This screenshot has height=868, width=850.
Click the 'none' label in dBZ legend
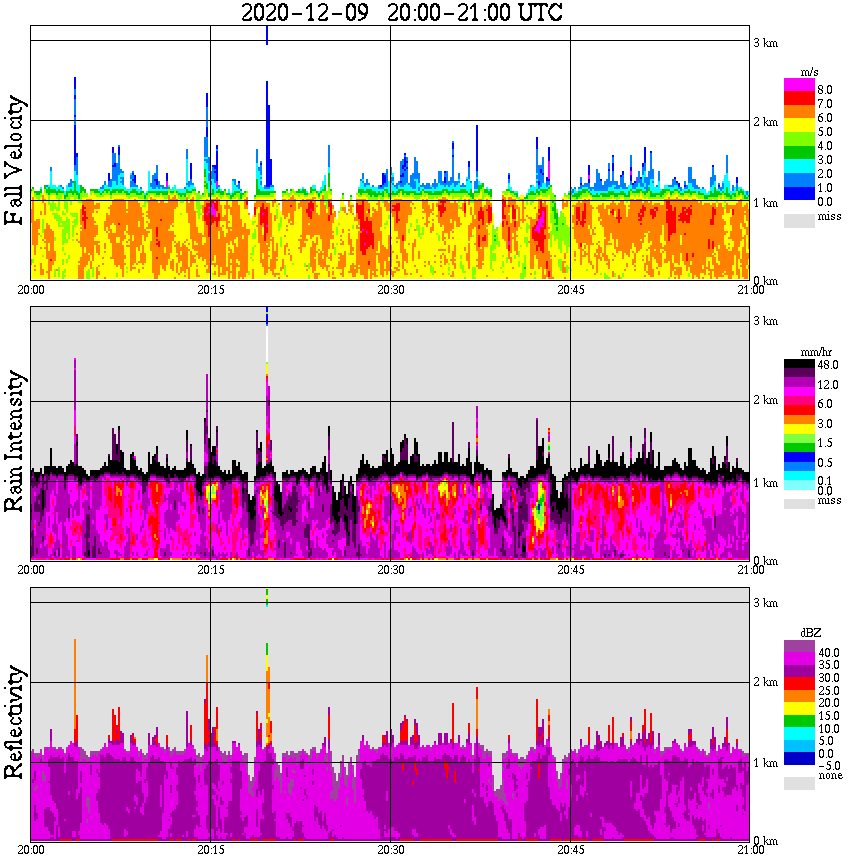[831, 776]
